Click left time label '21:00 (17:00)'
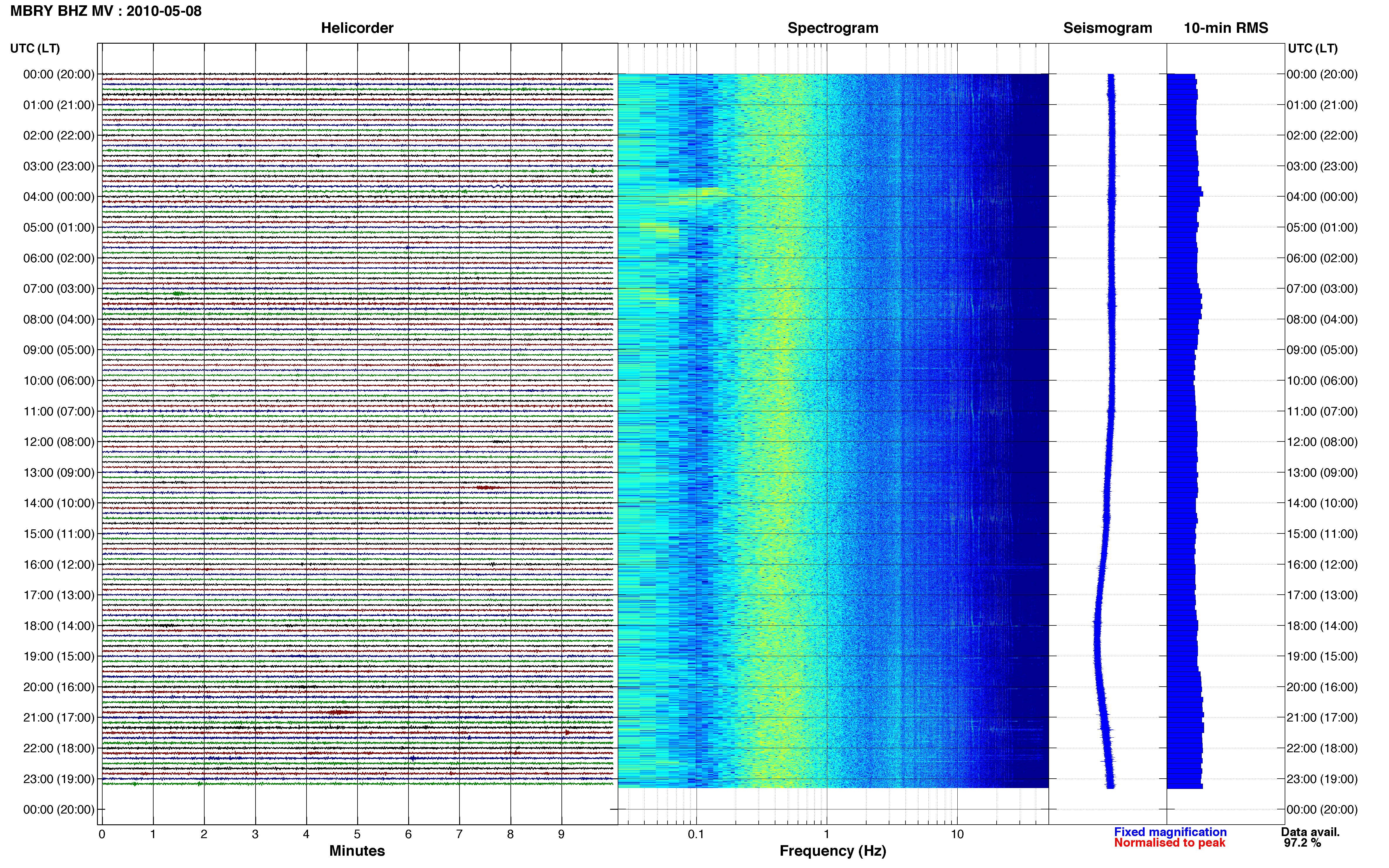The height and width of the screenshot is (868, 1389). (x=59, y=717)
